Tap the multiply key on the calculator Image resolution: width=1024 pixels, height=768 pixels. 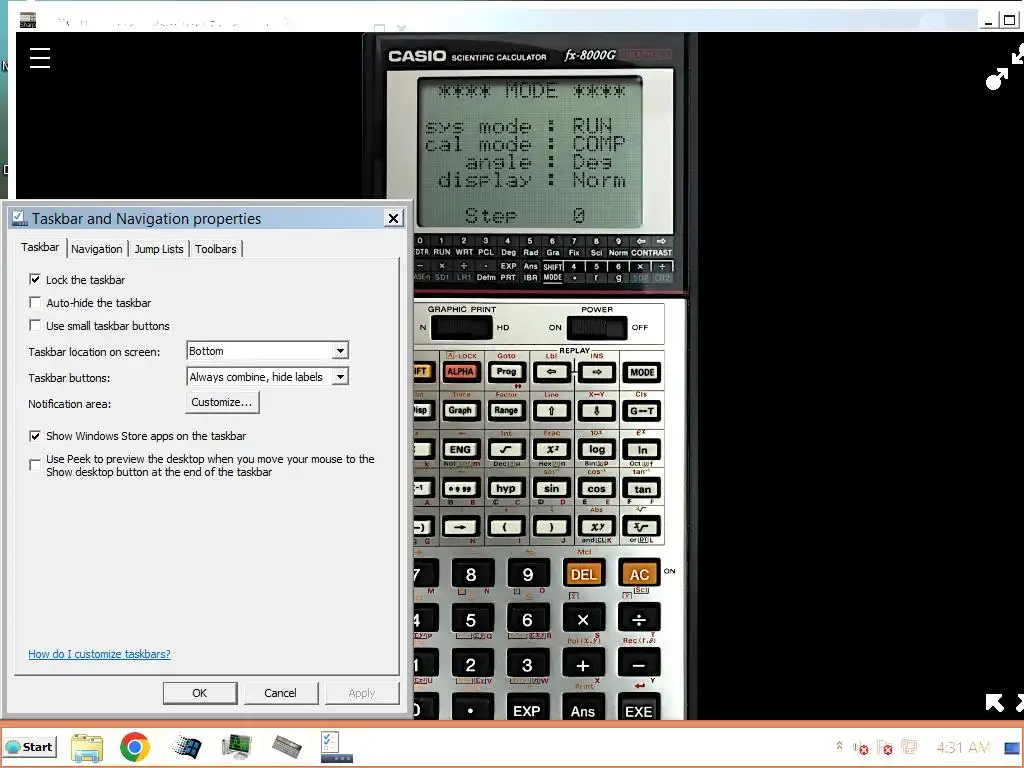pos(583,619)
